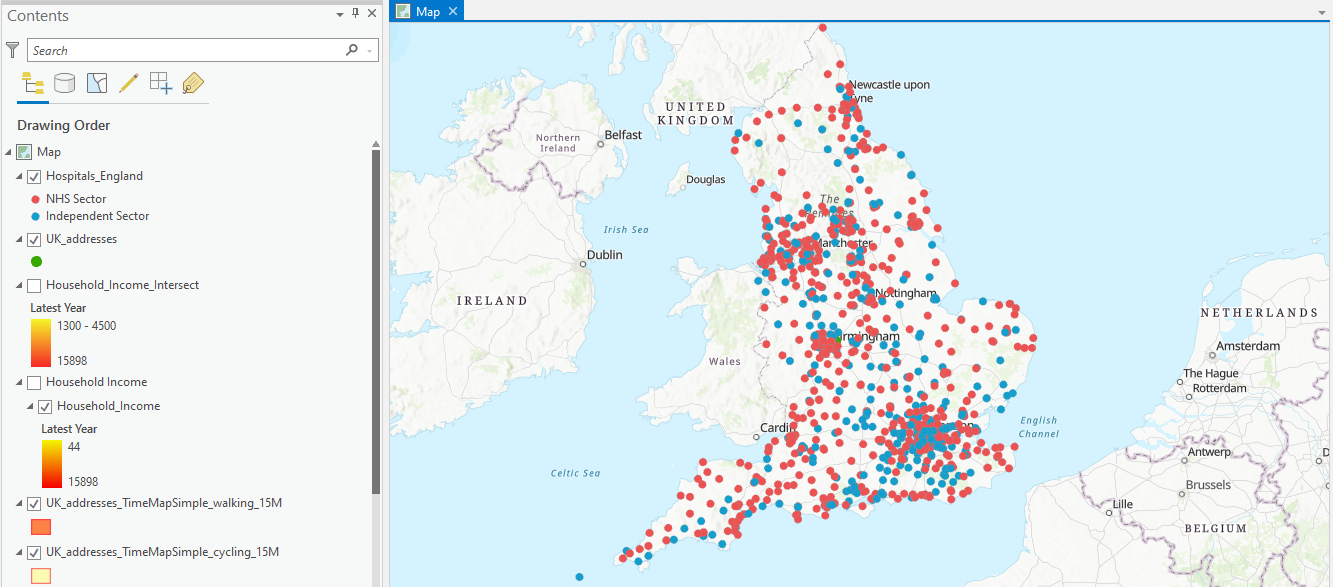Click into the Contents Search field
The width and height of the screenshot is (1333, 587).
coord(185,50)
